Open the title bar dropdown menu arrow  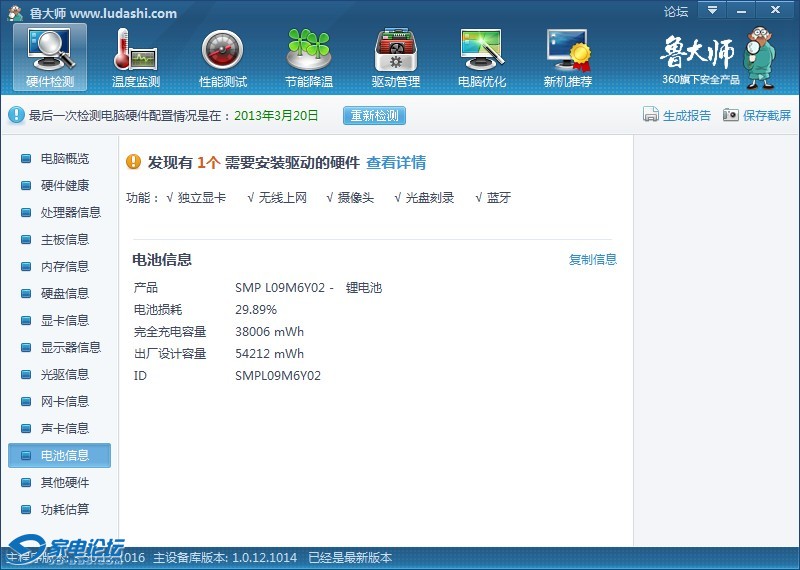(712, 11)
